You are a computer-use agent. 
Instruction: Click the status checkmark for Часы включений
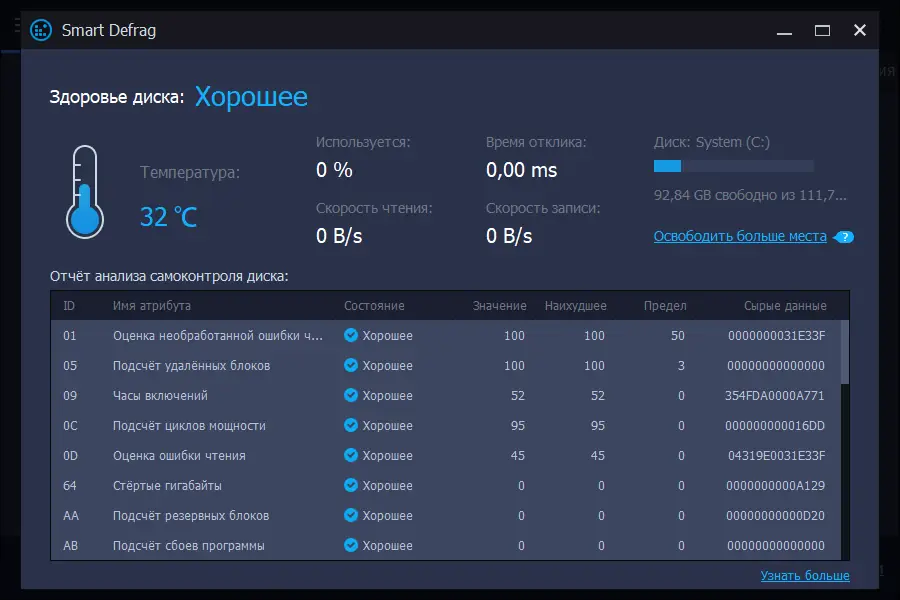pos(350,396)
